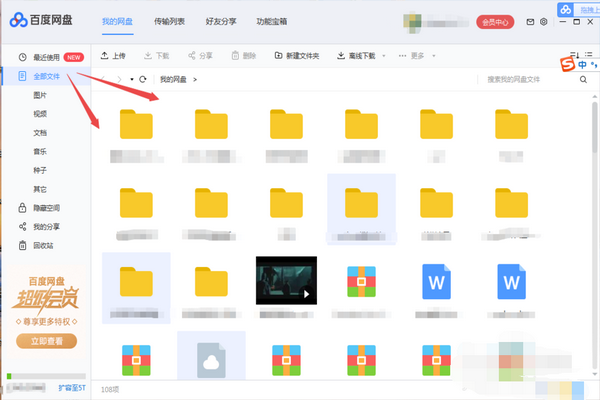This screenshot has width=600, height=400.
Task: Open the navigation history dropdown triangle
Action: pyautogui.click(x=132, y=80)
